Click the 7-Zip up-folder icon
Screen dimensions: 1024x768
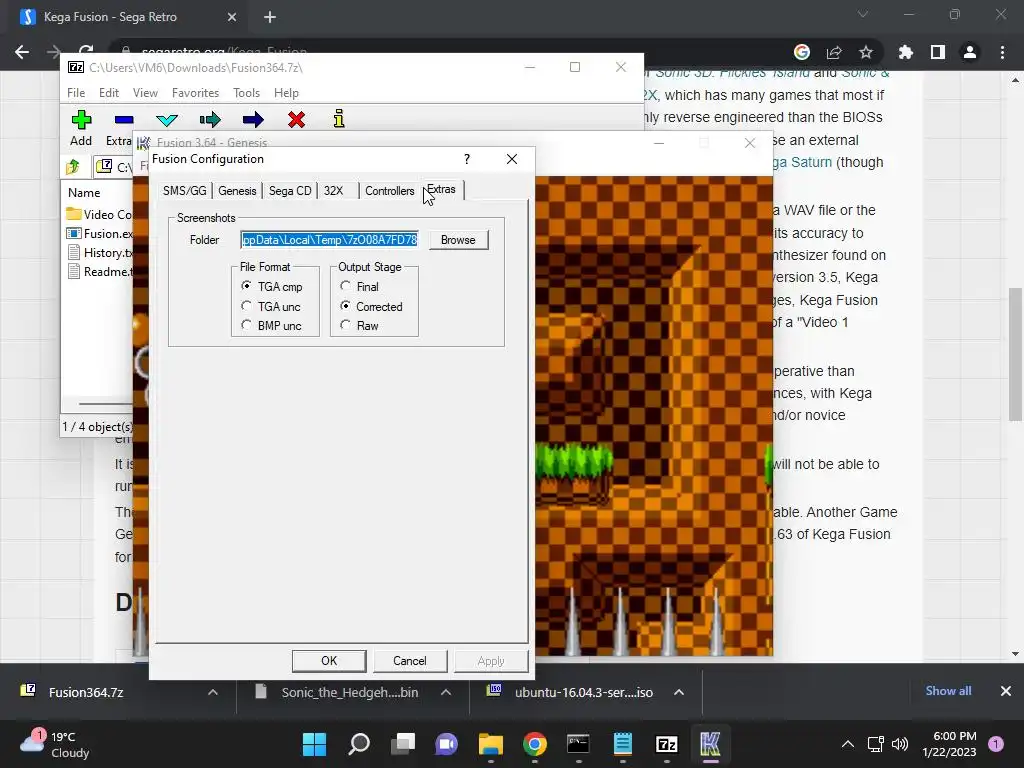point(72,167)
